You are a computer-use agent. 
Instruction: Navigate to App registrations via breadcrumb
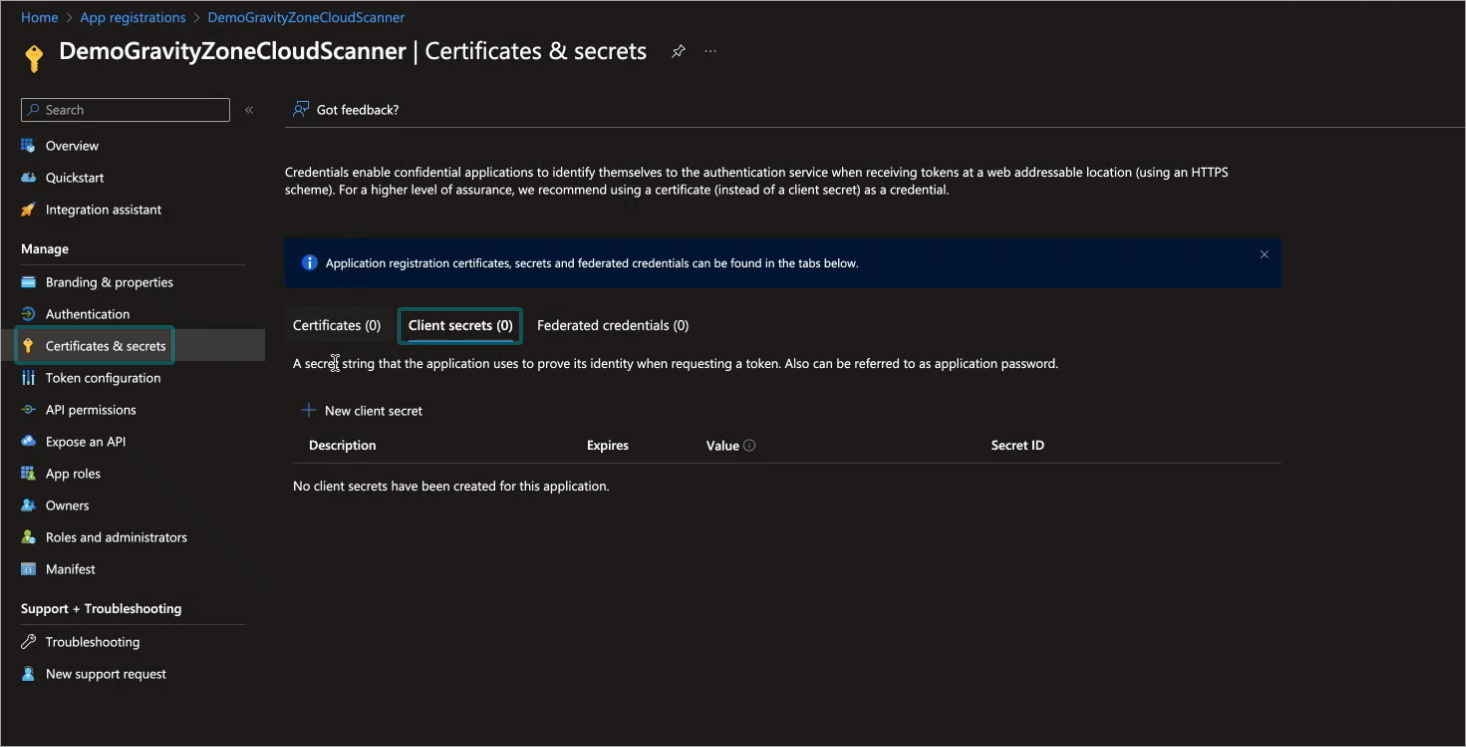[x=133, y=17]
